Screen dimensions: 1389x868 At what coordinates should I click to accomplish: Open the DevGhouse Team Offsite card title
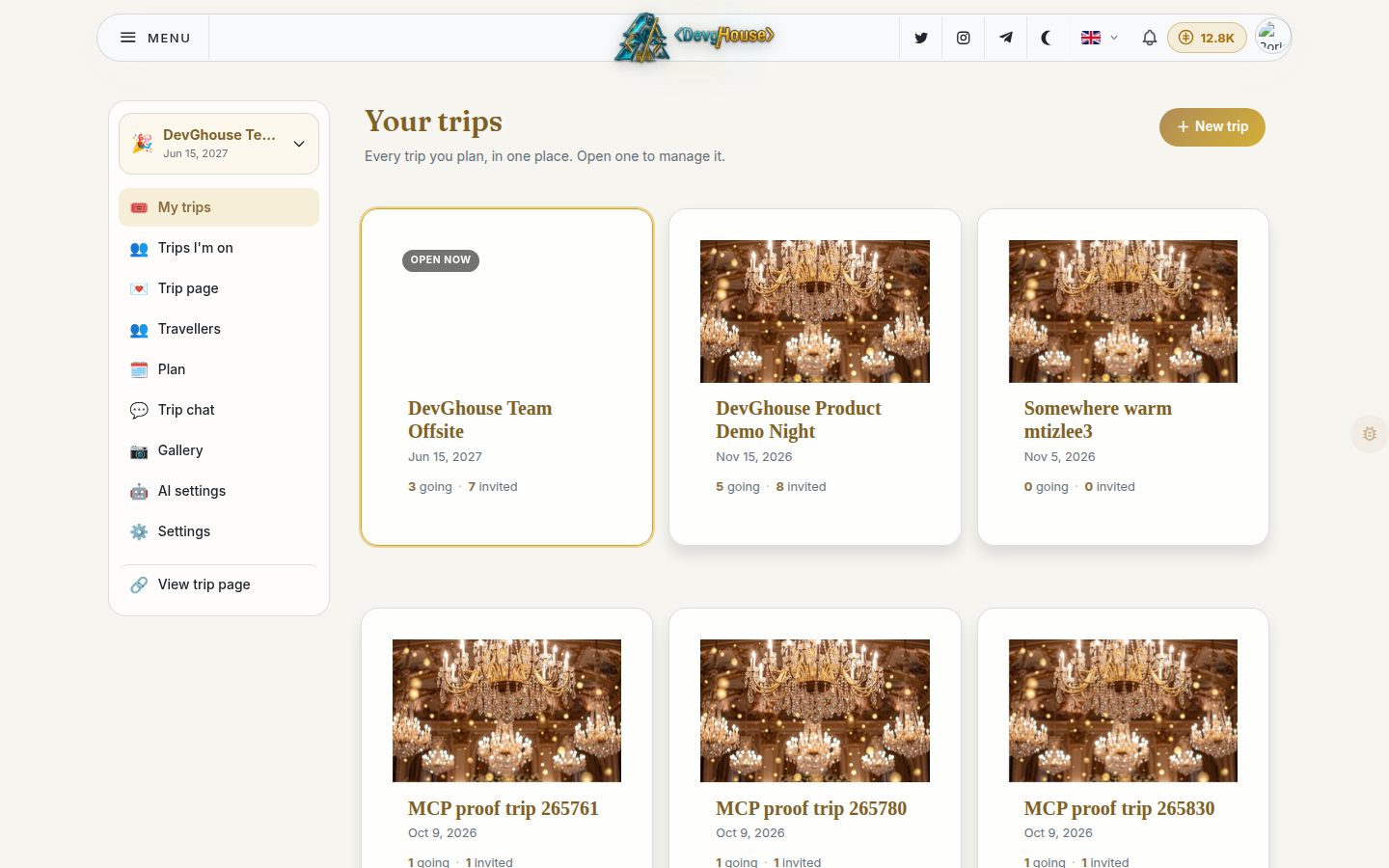(479, 420)
